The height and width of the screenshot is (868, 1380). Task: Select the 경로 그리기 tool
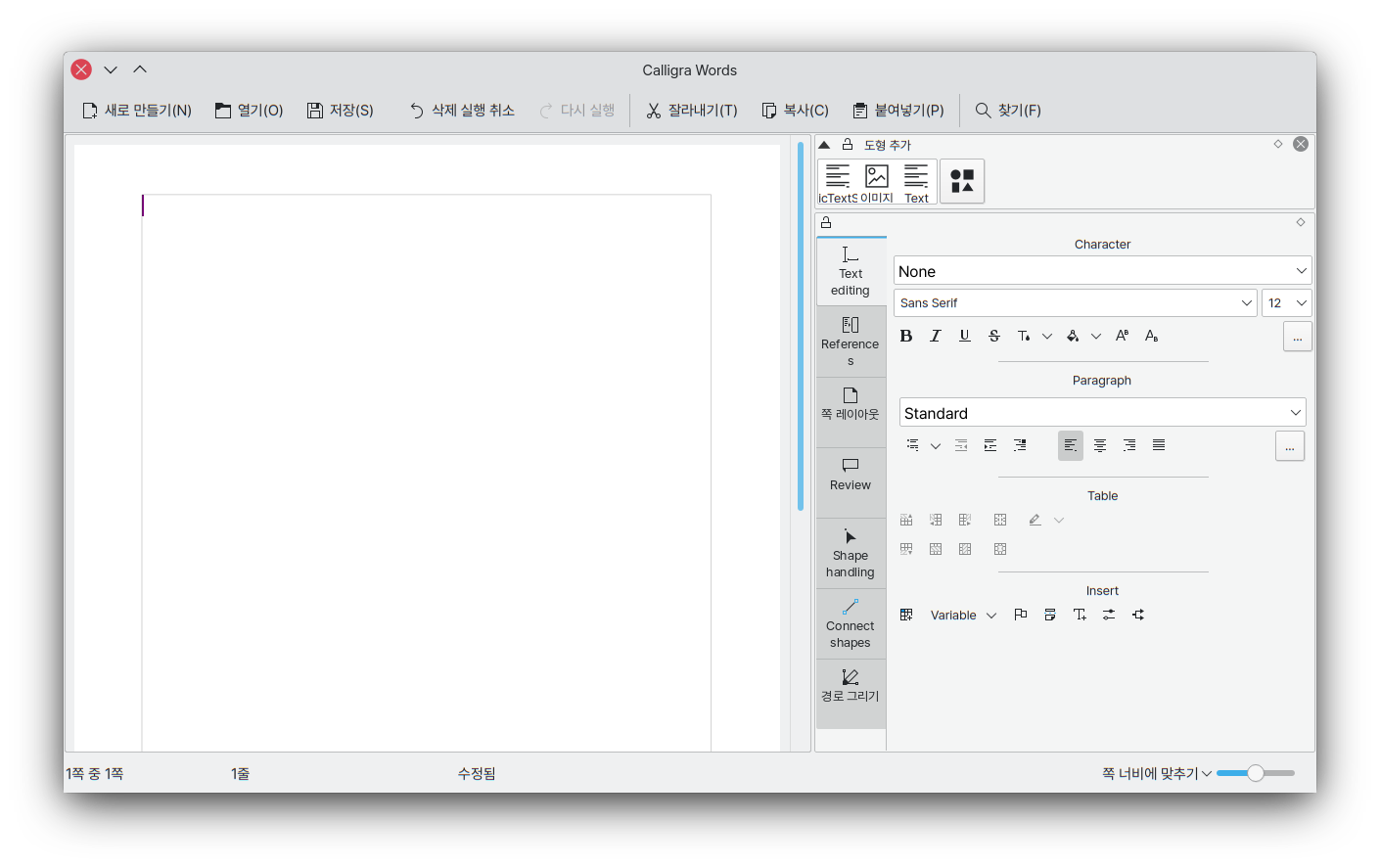(851, 685)
